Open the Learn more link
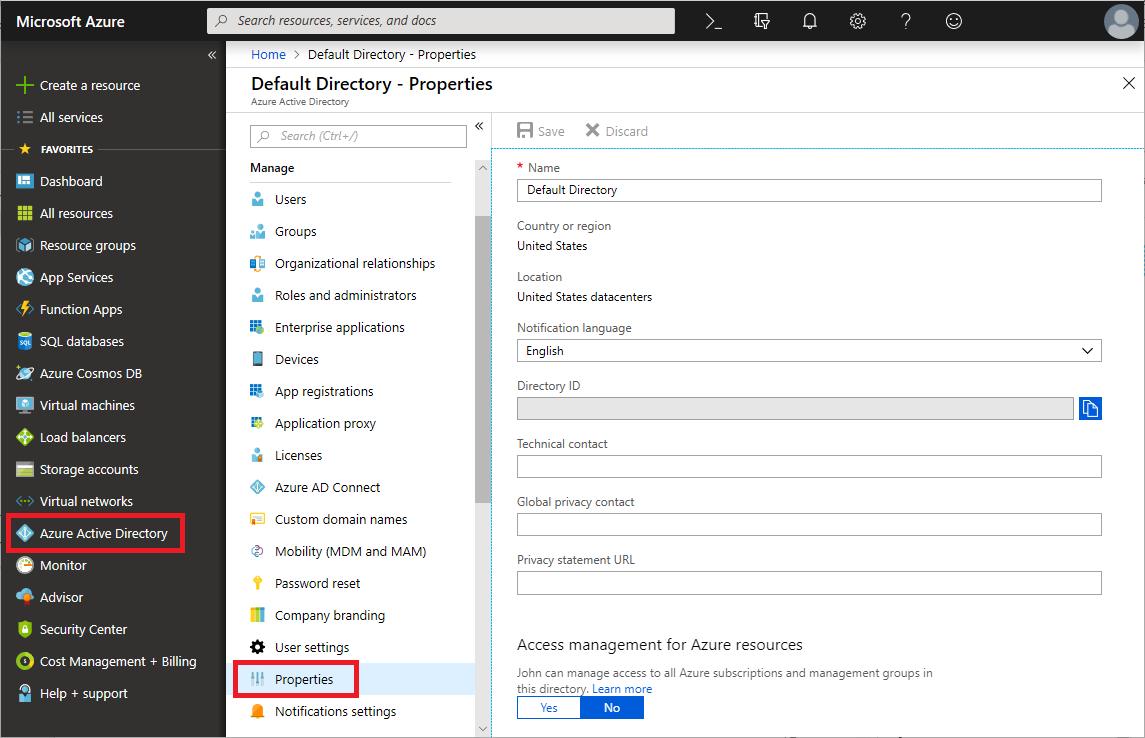1145x738 pixels. coord(621,689)
